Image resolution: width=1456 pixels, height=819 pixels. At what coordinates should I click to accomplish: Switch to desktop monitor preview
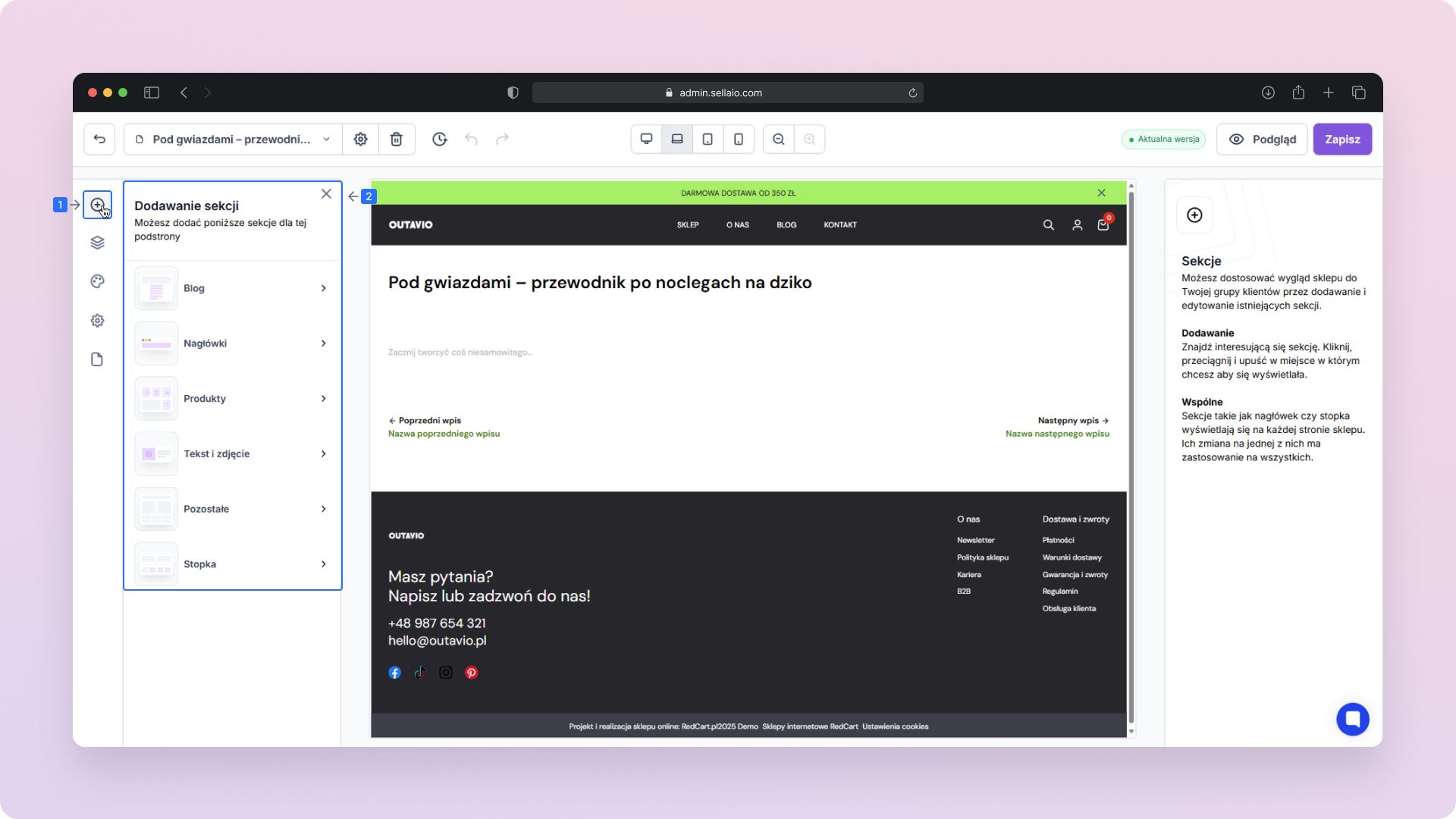[646, 140]
